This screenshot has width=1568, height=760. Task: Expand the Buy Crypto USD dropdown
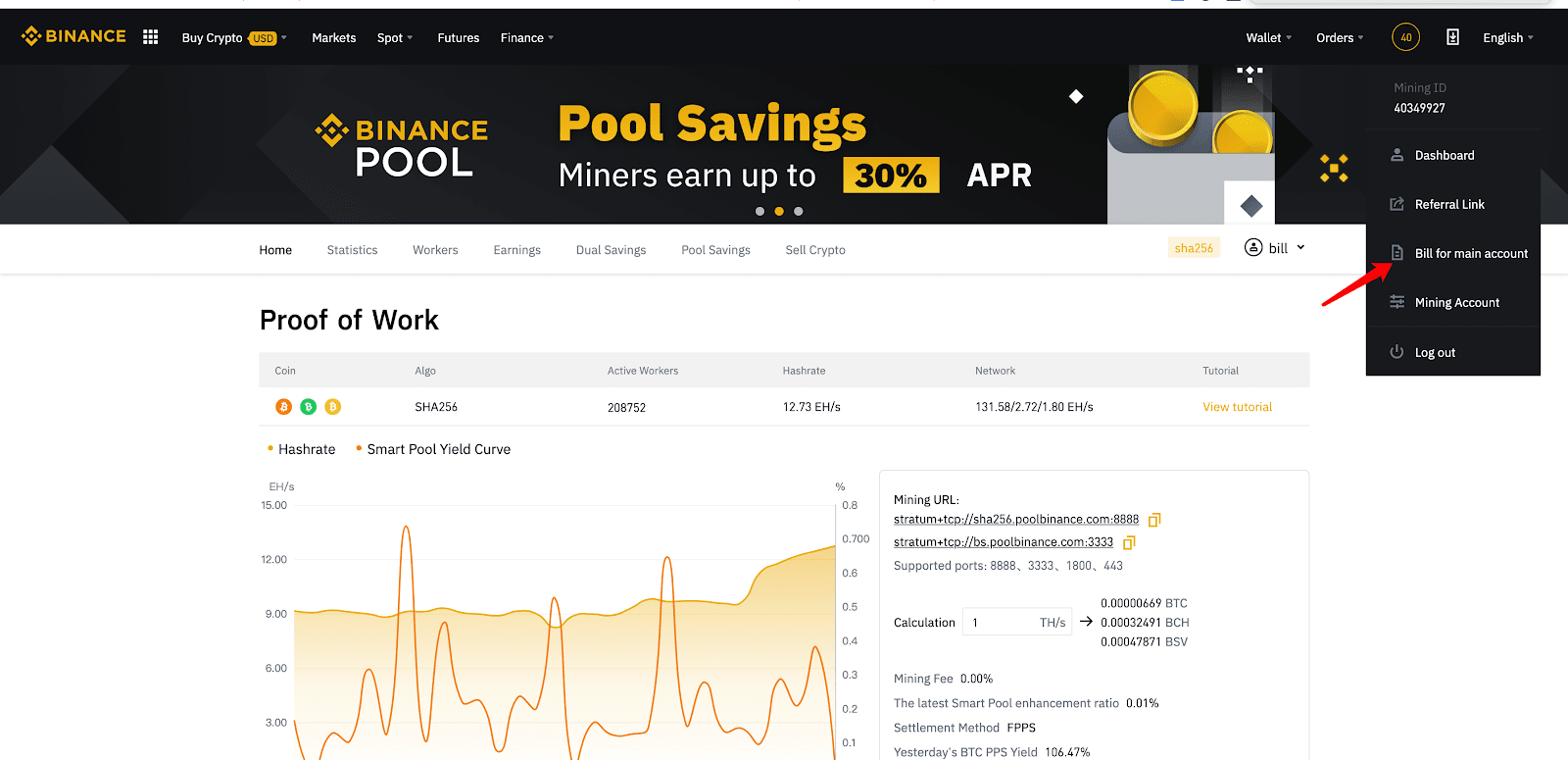pos(234,37)
